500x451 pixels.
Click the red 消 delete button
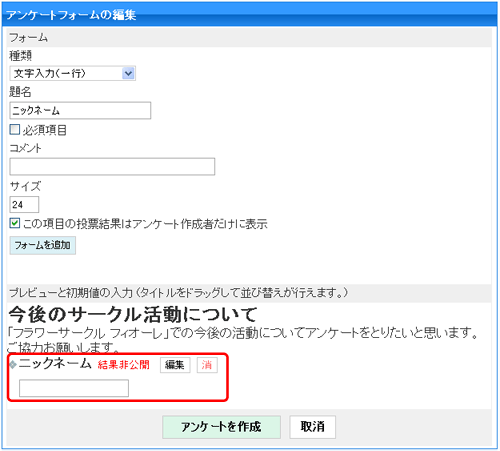click(x=207, y=365)
